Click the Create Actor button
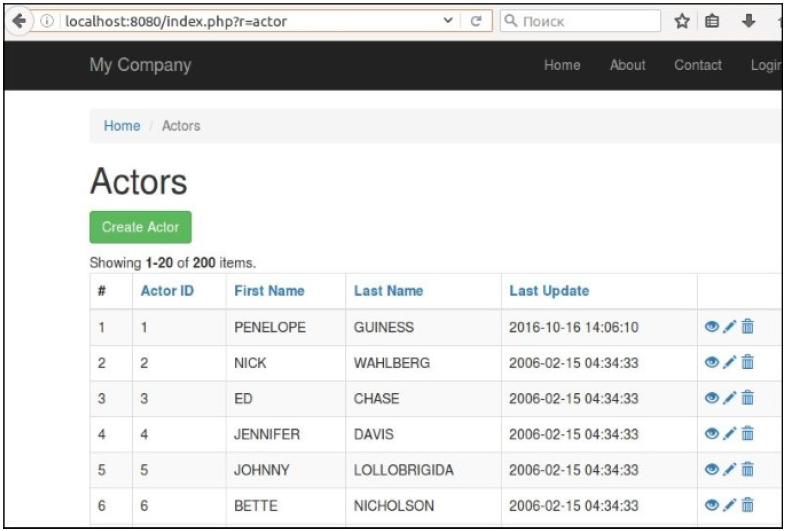The height and width of the screenshot is (531, 787). [140, 227]
